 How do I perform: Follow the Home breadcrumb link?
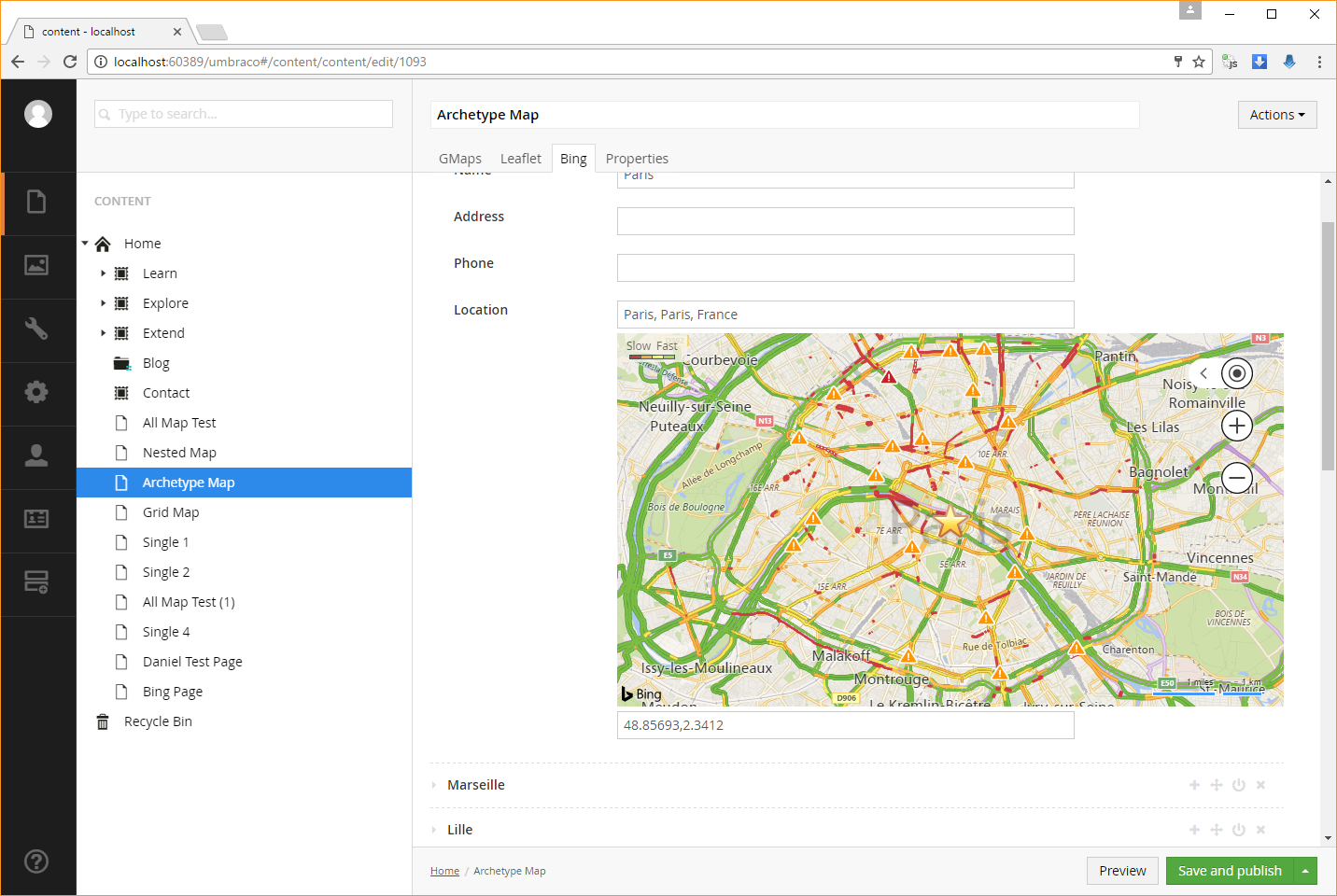(444, 871)
